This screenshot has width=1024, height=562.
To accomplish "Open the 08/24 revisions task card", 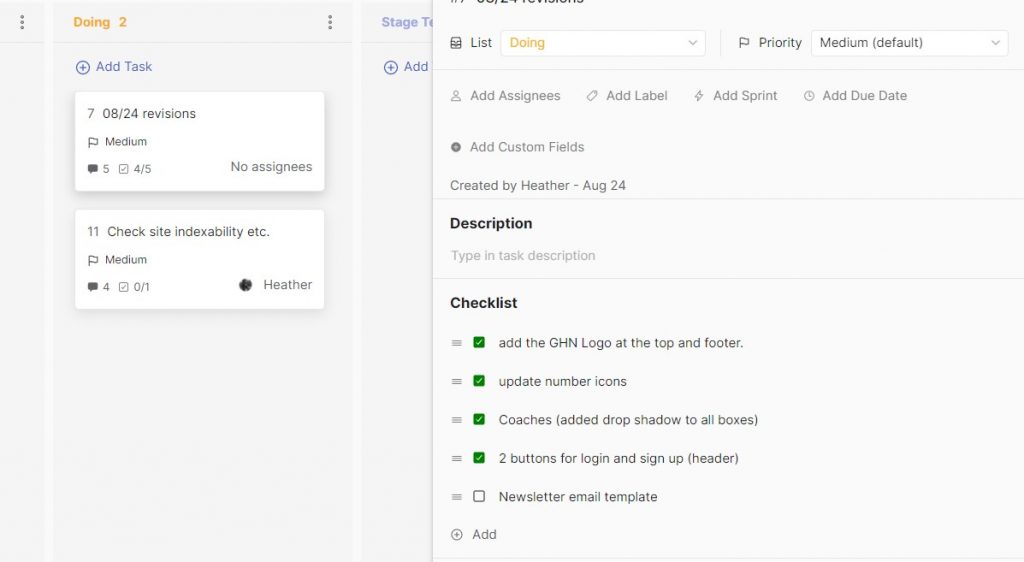I will [199, 114].
